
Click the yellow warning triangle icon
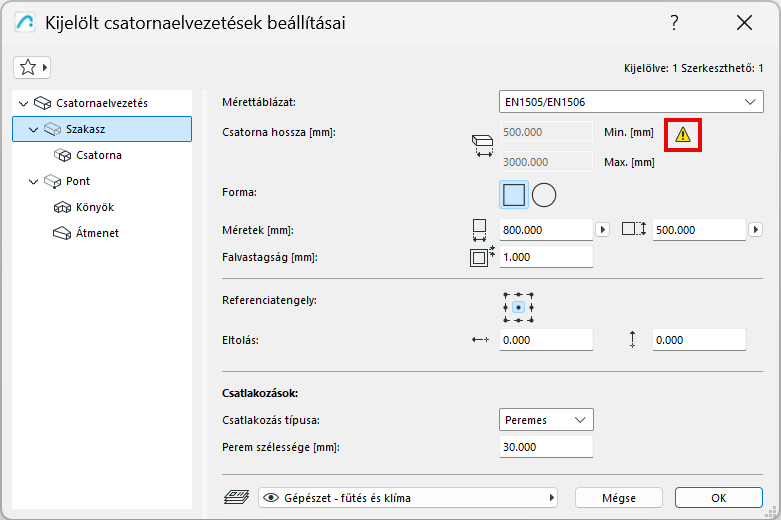tap(683, 134)
